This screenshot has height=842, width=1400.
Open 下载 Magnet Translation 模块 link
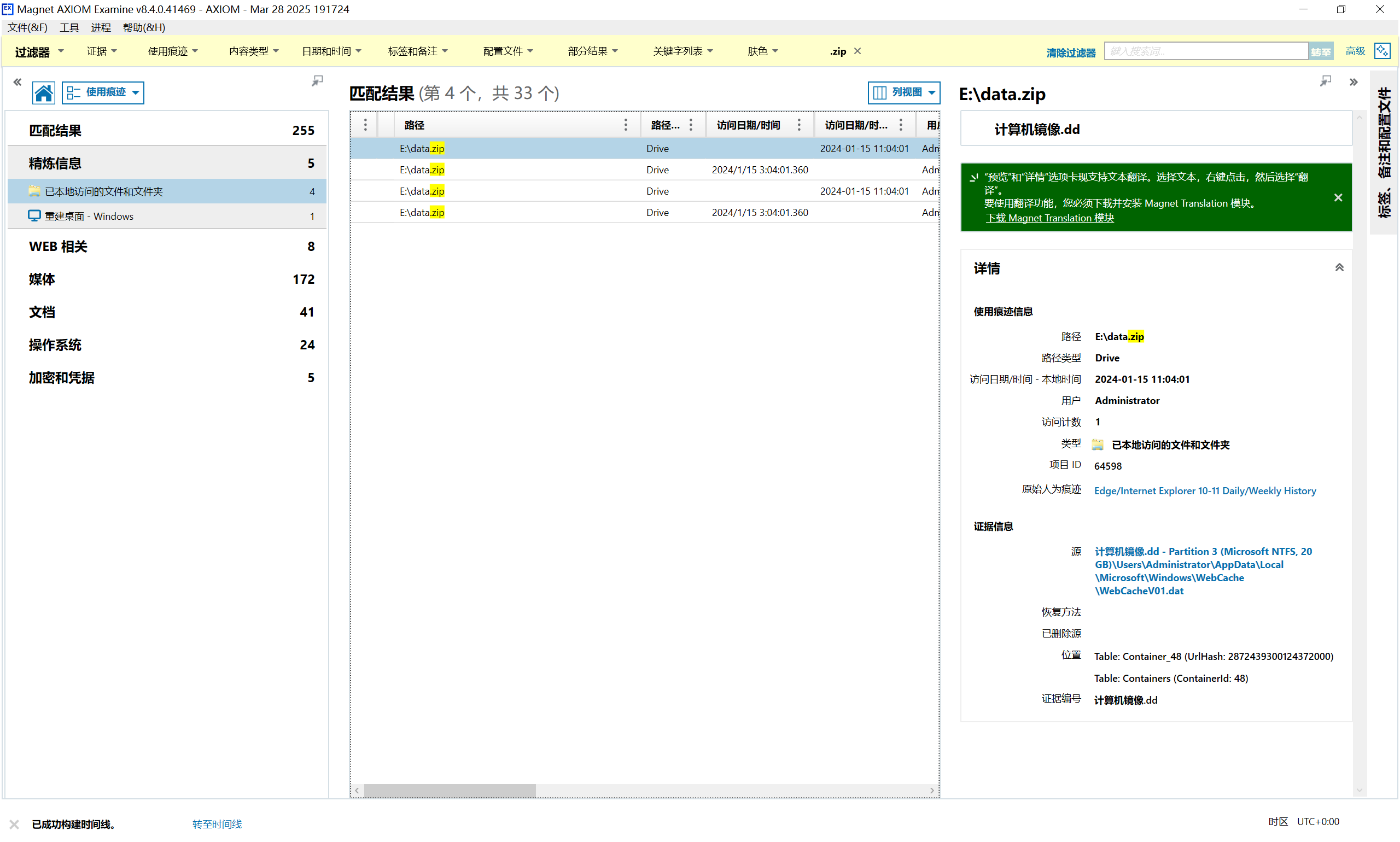[x=1049, y=218]
